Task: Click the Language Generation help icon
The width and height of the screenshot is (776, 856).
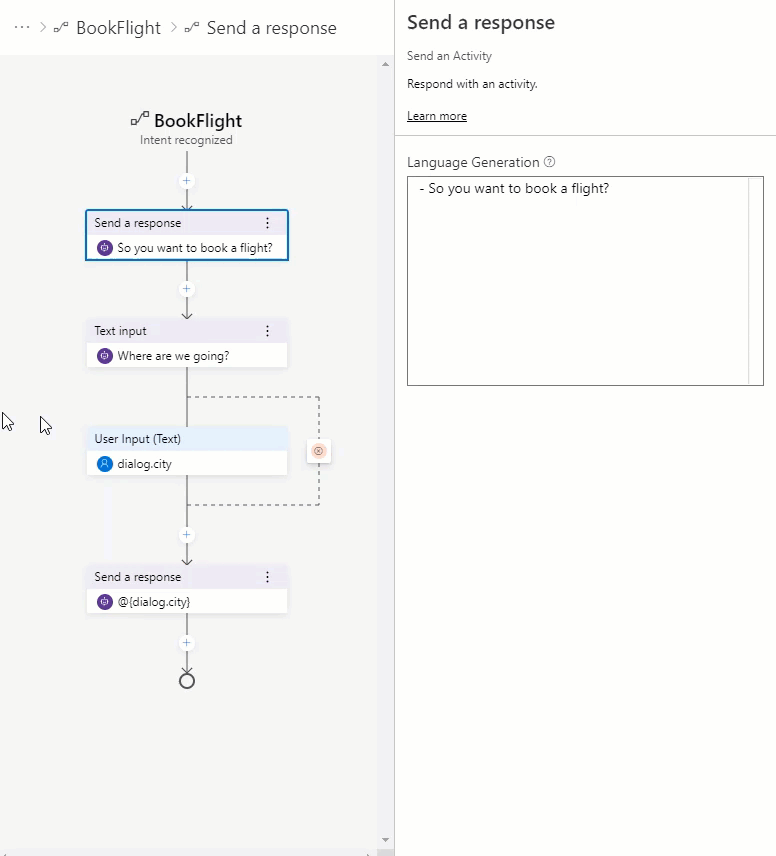Action: 549,162
